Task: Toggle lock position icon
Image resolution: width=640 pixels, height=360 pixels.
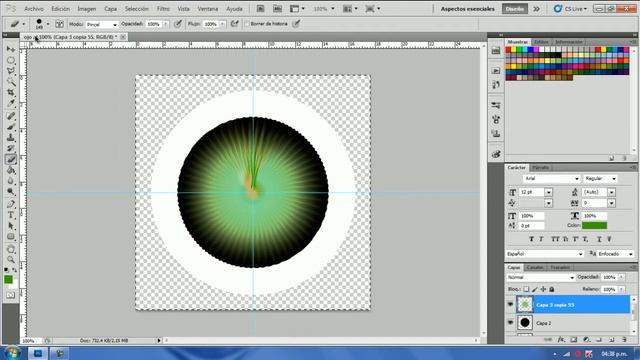Action: tap(543, 289)
